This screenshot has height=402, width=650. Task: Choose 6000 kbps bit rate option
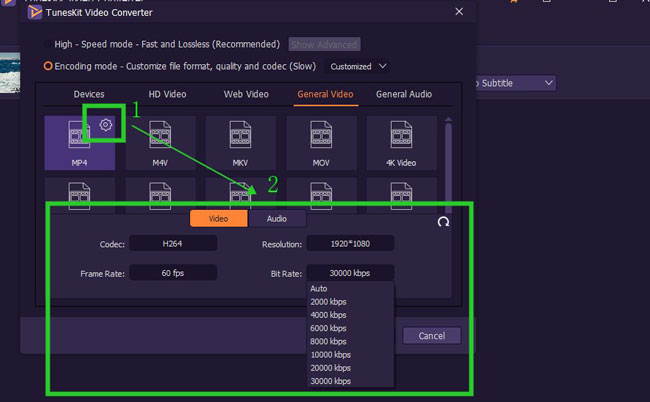point(350,328)
